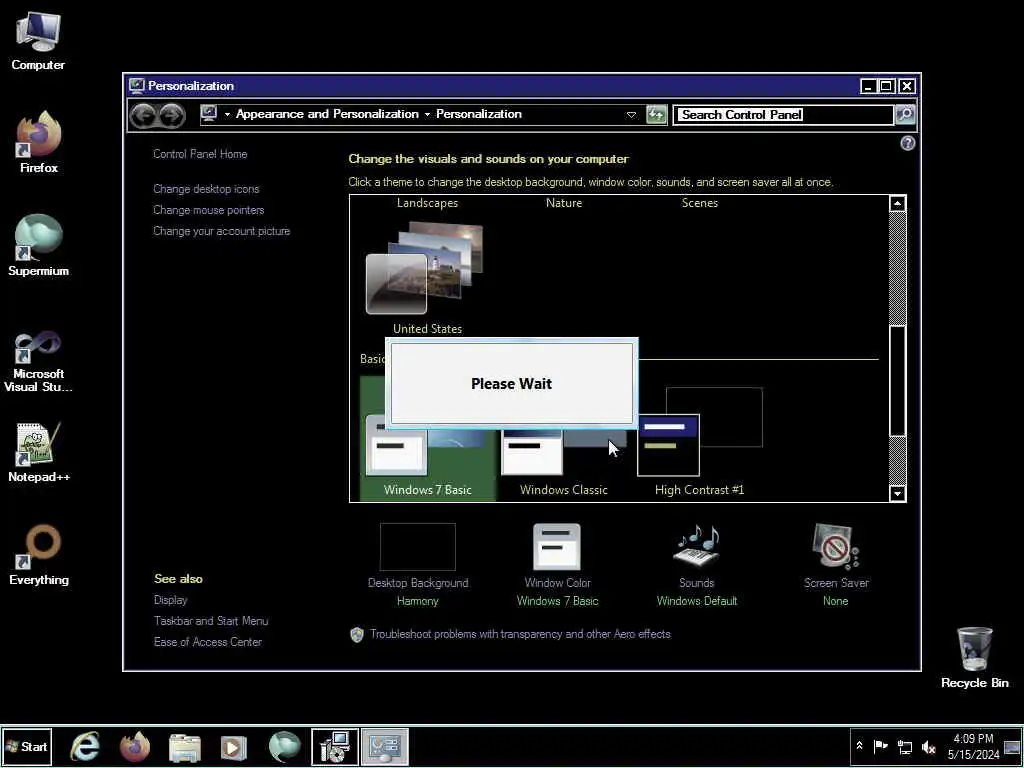Expand dropdown before Appearance and Personalization
This screenshot has height=768, width=1024.
(x=227, y=114)
